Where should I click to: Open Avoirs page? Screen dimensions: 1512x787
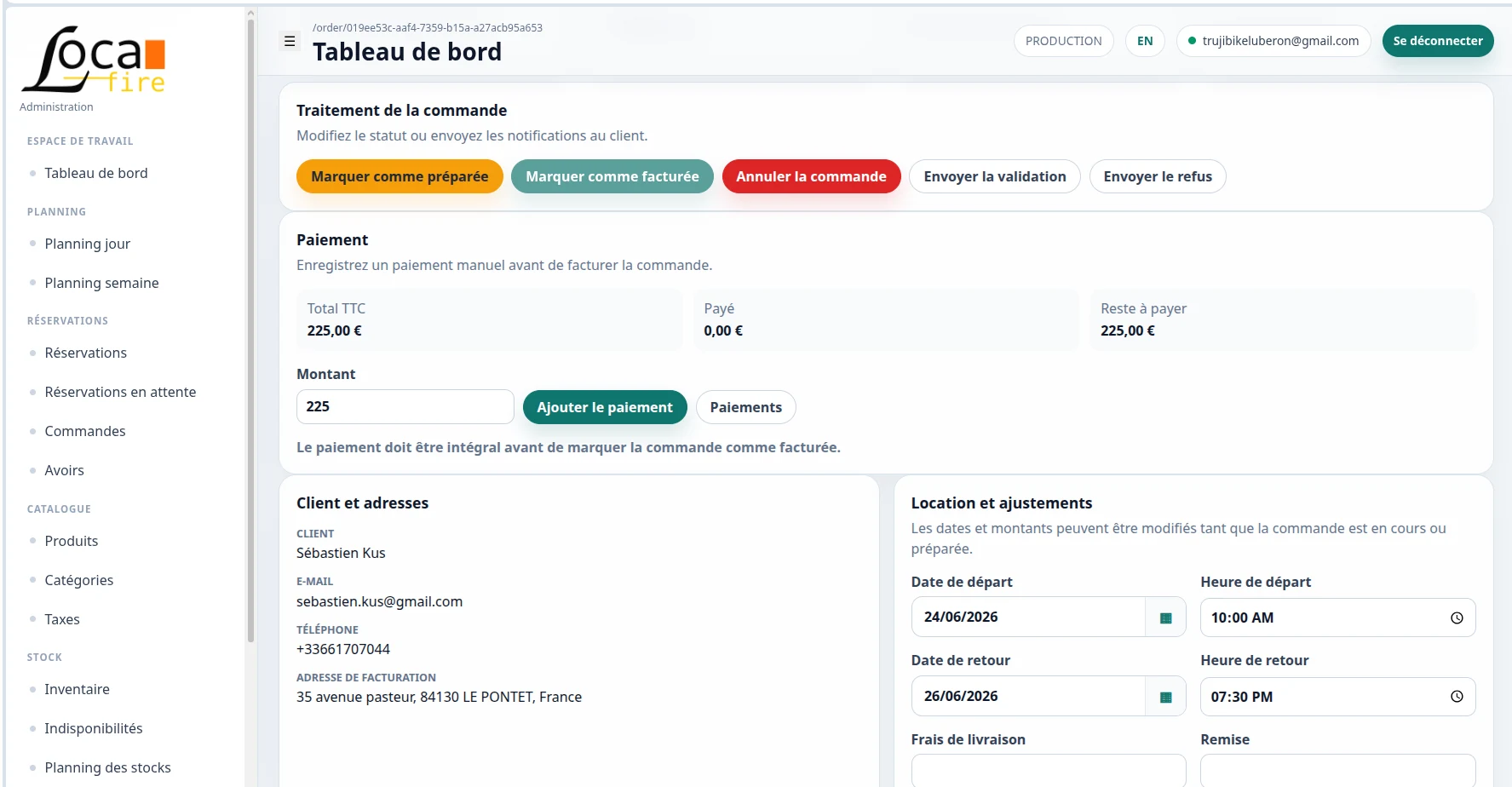(x=65, y=470)
